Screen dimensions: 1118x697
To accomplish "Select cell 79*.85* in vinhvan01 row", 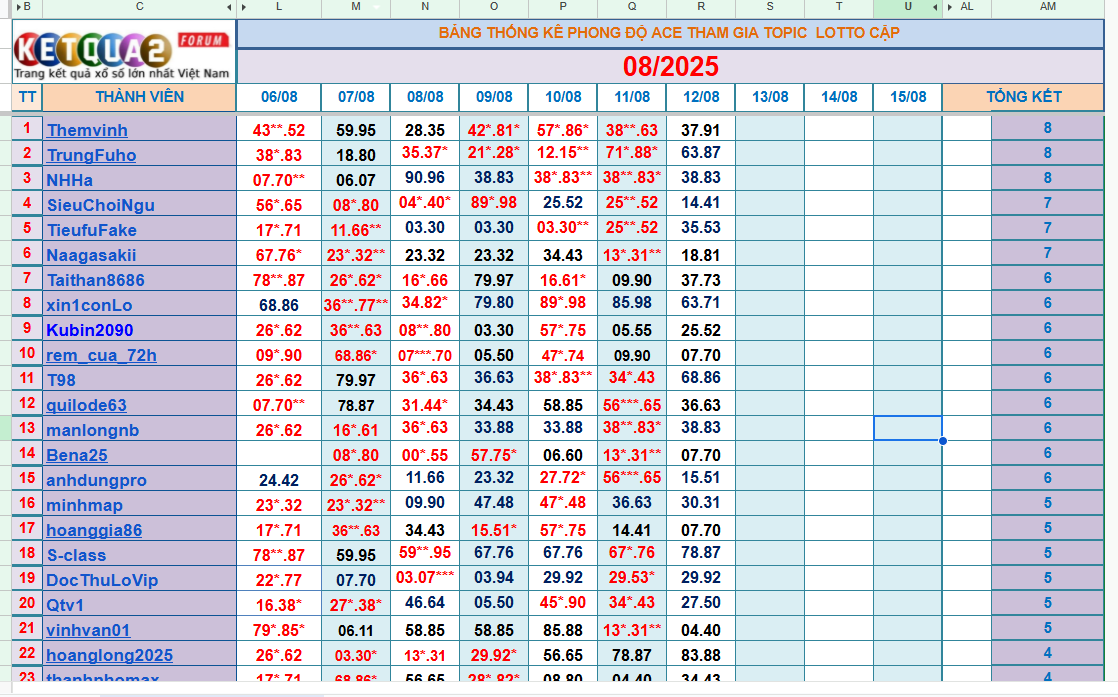I will 279,629.
